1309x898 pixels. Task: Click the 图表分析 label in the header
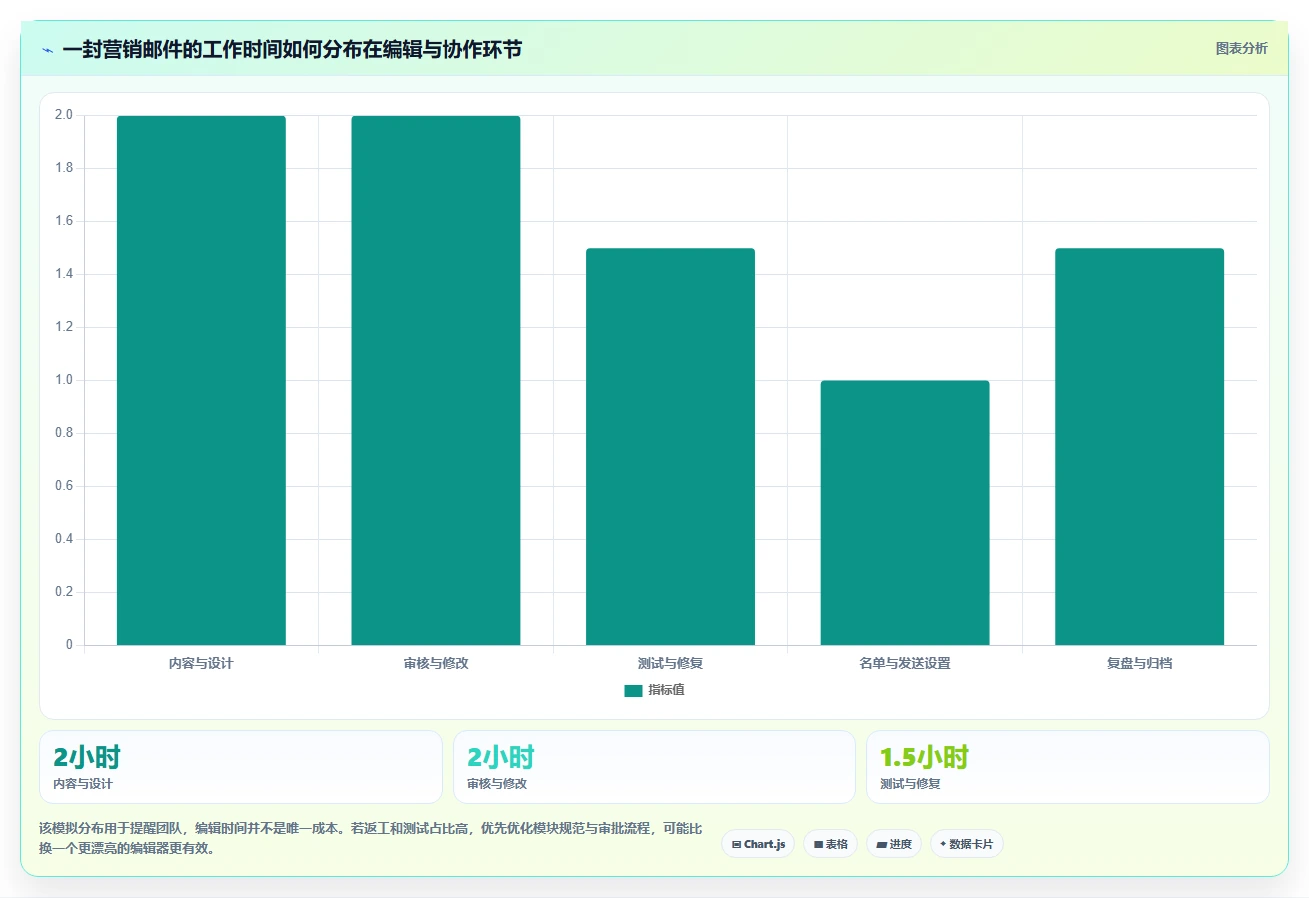point(1241,48)
